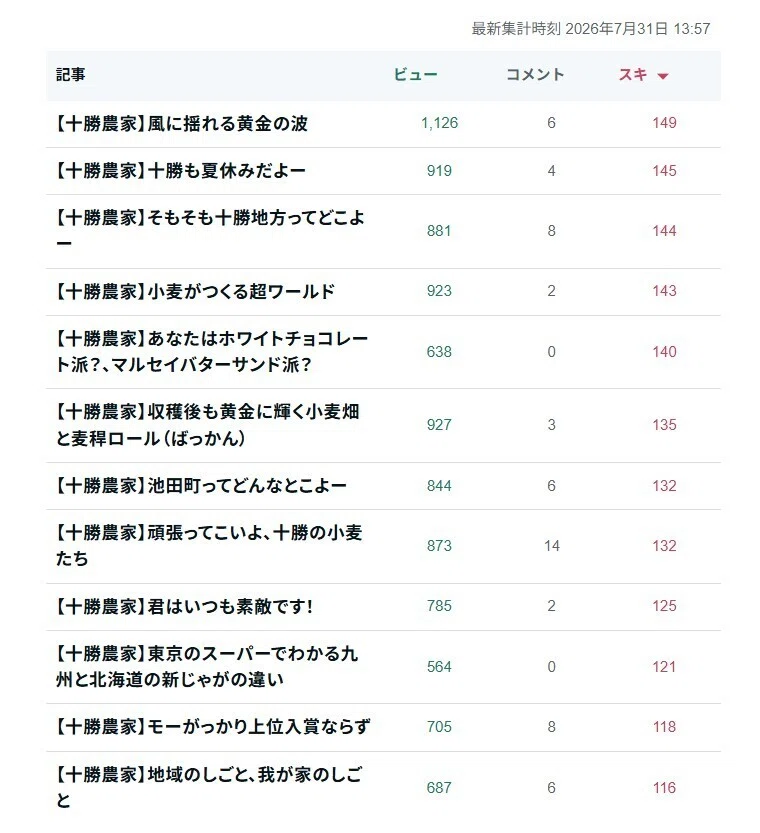The width and height of the screenshot is (760, 833).
Task: Open article 池田町ってどんなとこよー
Action: coord(201,486)
